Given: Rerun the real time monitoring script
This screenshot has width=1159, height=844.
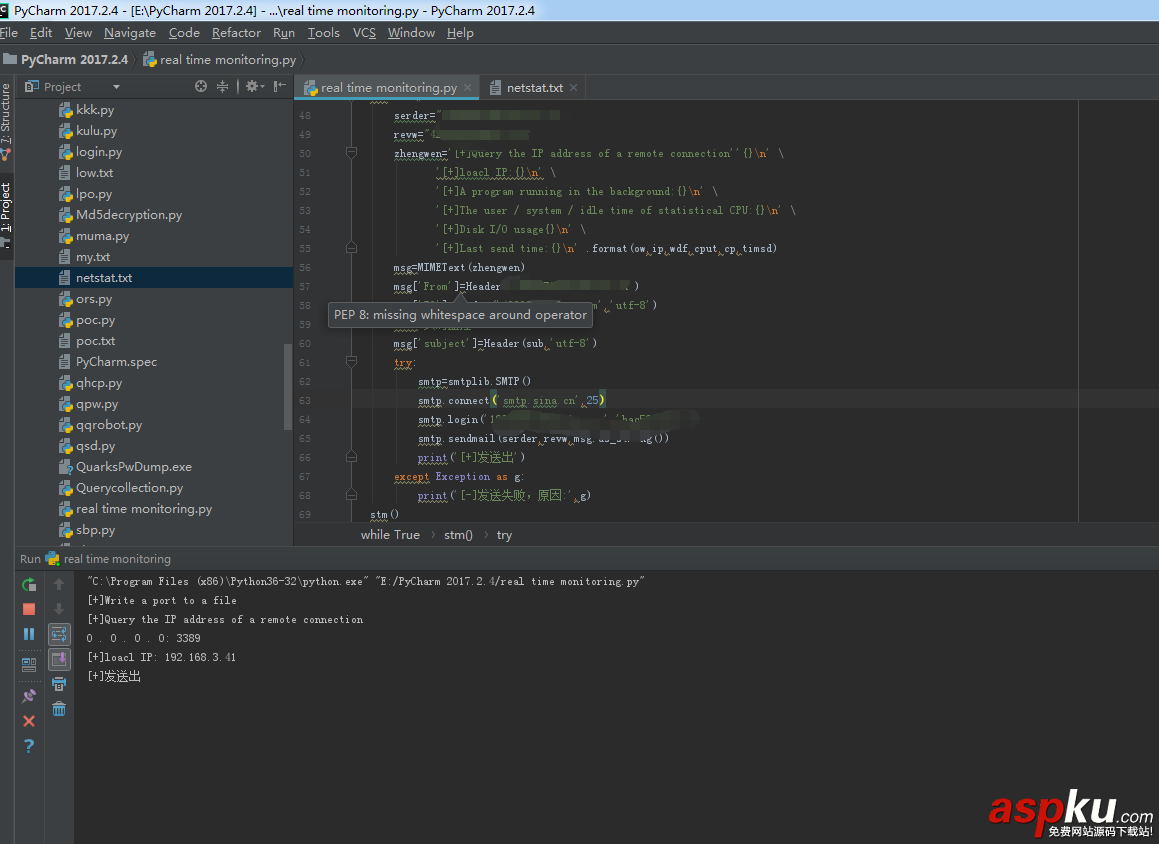Looking at the screenshot, I should 29,585.
